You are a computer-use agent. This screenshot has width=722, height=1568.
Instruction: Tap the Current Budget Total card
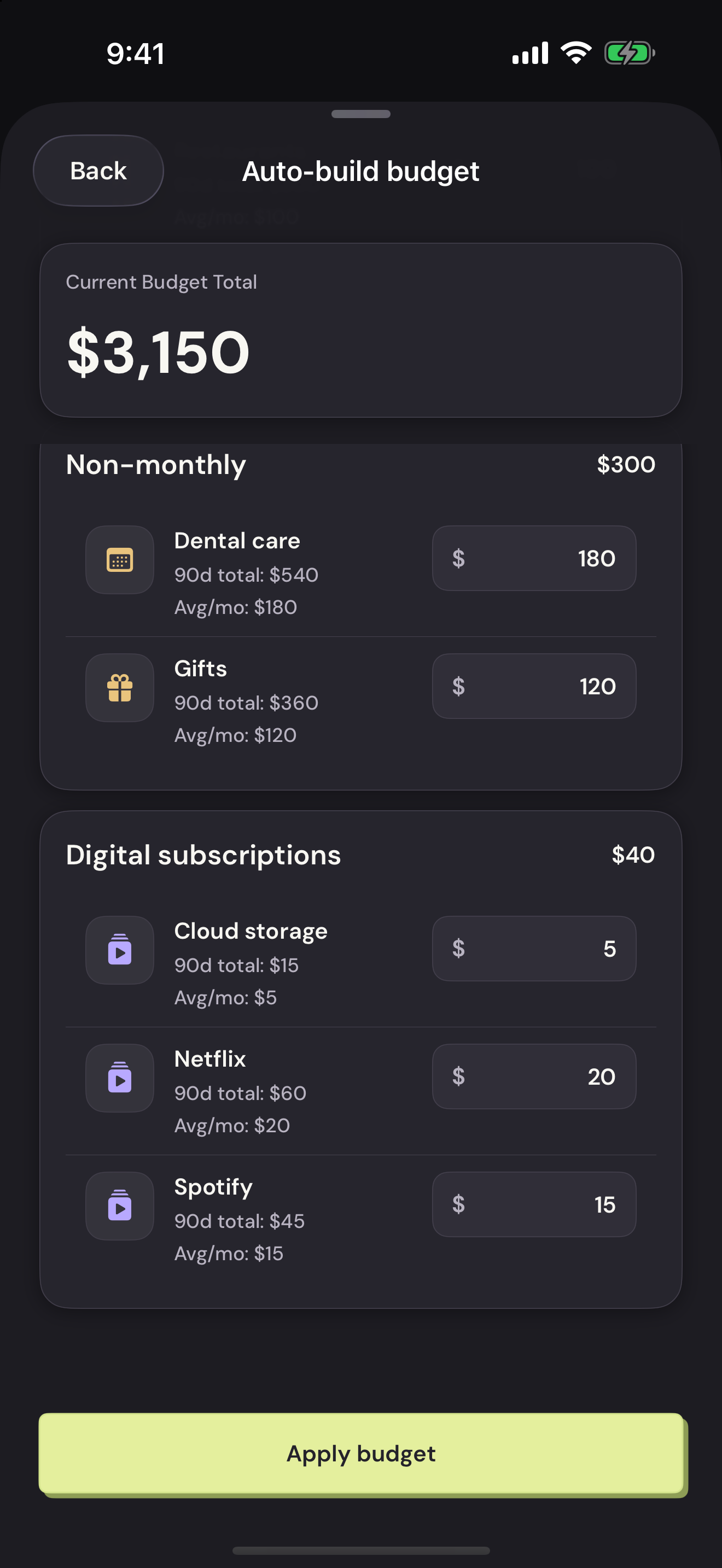point(361,331)
